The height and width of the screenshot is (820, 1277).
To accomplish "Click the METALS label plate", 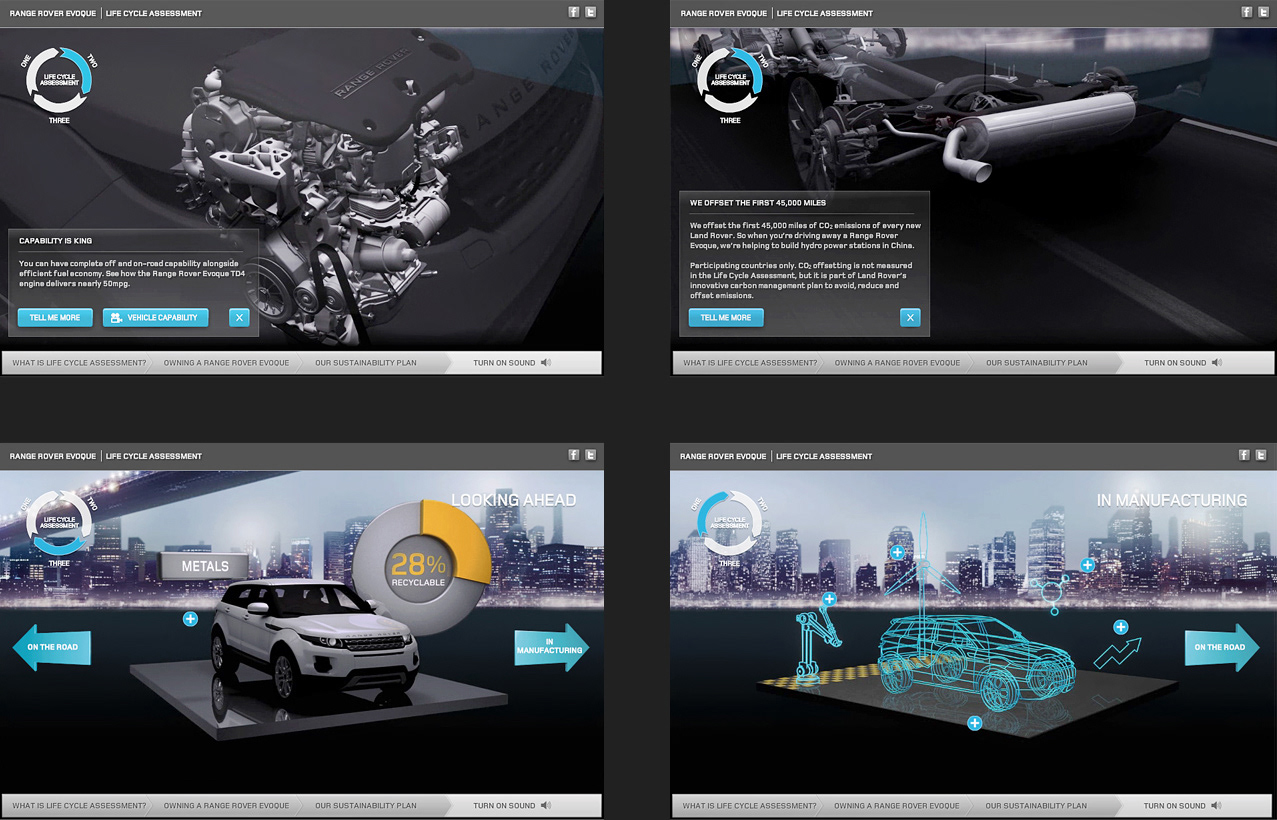I will coord(205,566).
